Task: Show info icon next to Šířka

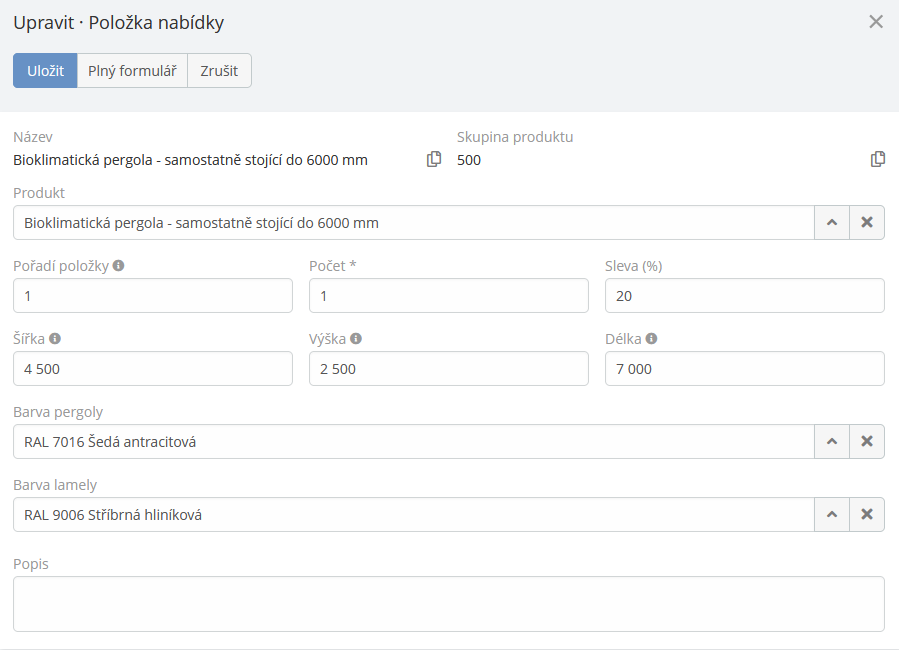Action: pyautogui.click(x=55, y=339)
